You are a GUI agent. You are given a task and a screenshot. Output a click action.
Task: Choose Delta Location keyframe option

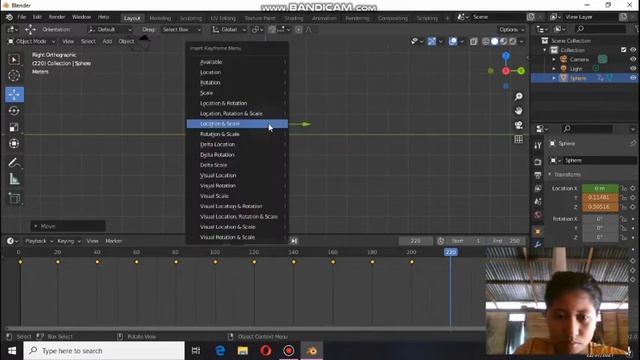point(237,144)
